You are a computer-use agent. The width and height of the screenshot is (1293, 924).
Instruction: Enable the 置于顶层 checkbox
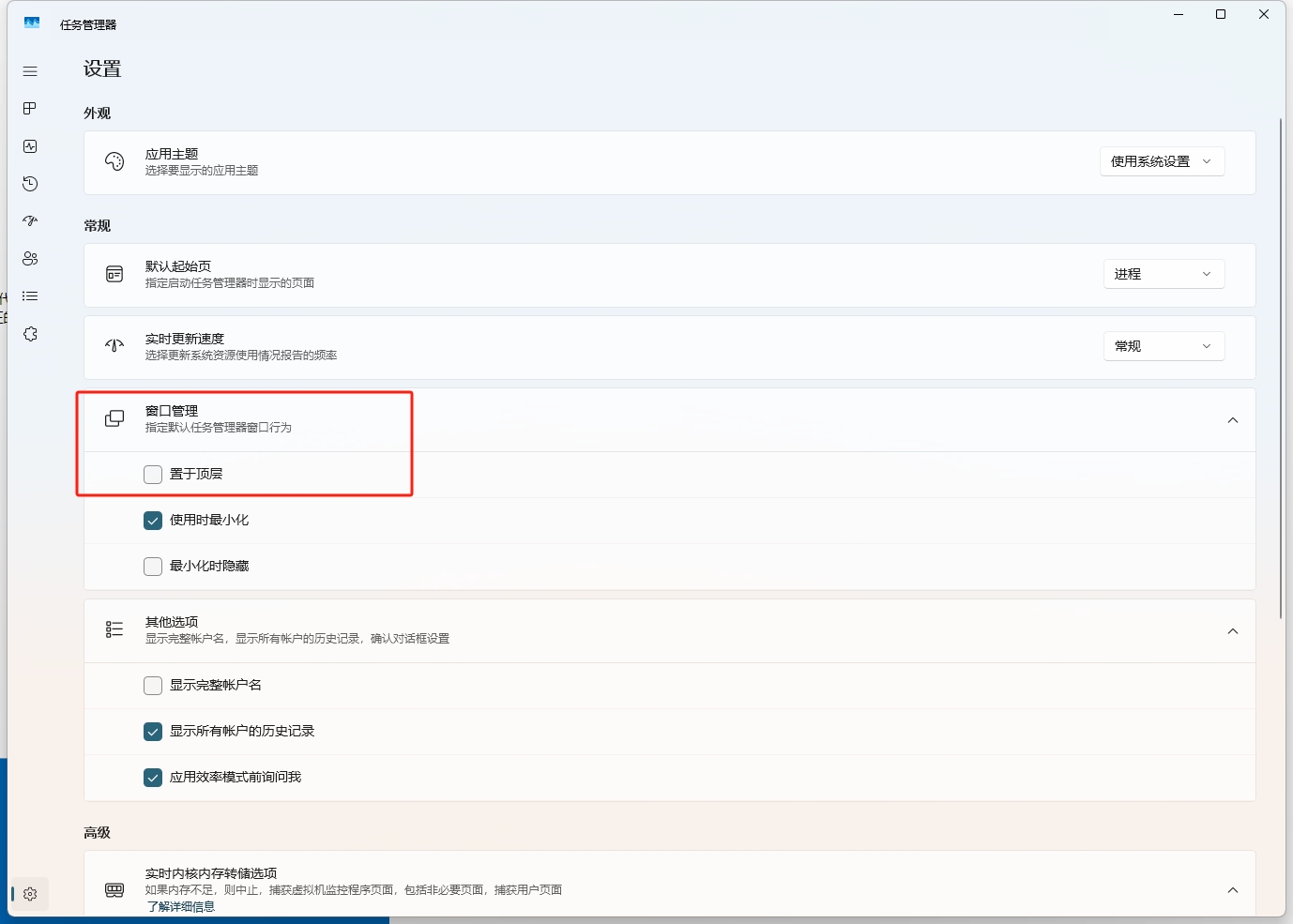pyautogui.click(x=153, y=475)
